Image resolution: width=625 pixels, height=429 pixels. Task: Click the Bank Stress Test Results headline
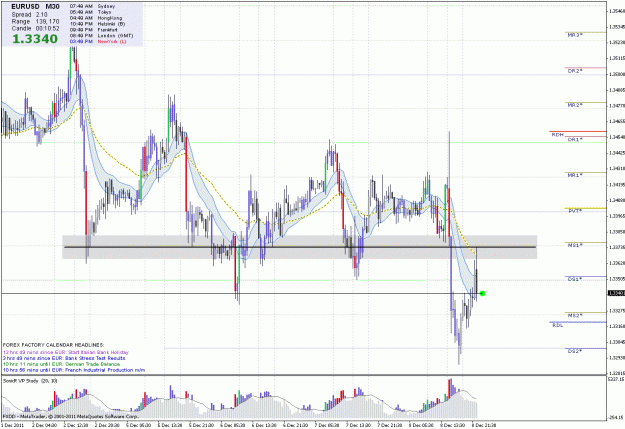point(64,358)
